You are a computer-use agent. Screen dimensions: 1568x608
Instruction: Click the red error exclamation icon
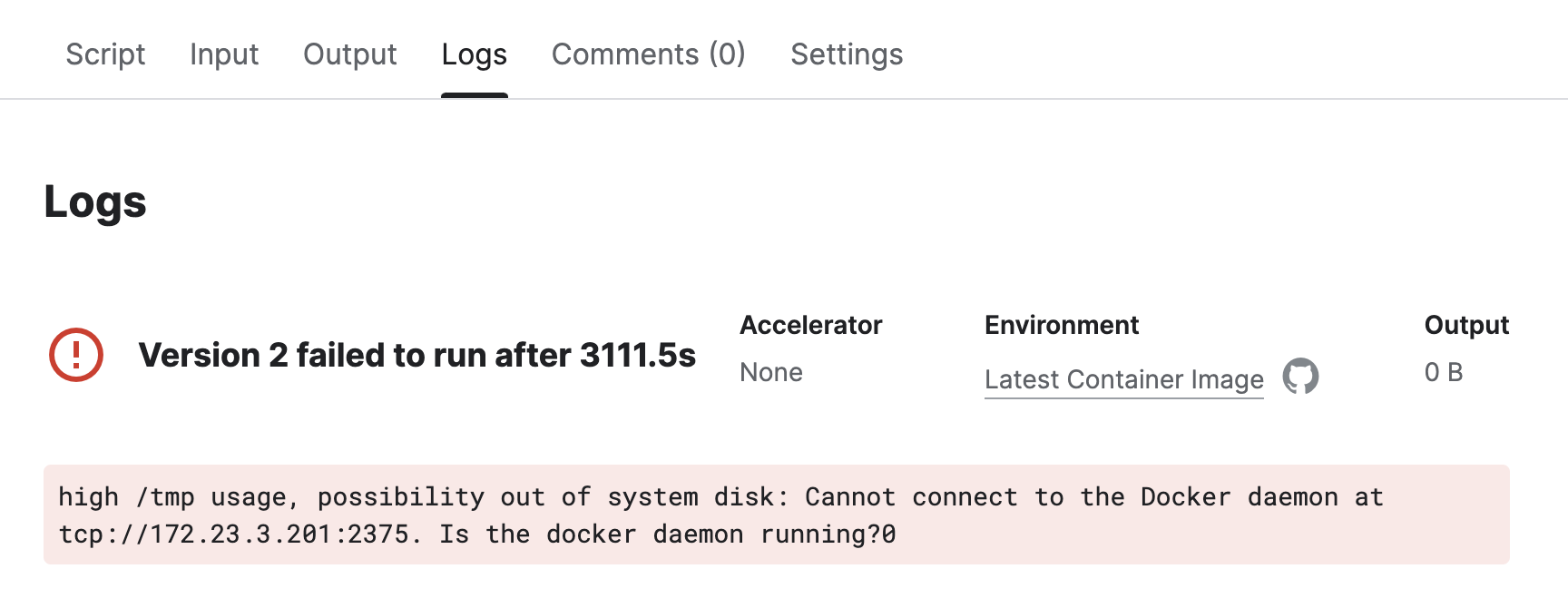point(76,355)
